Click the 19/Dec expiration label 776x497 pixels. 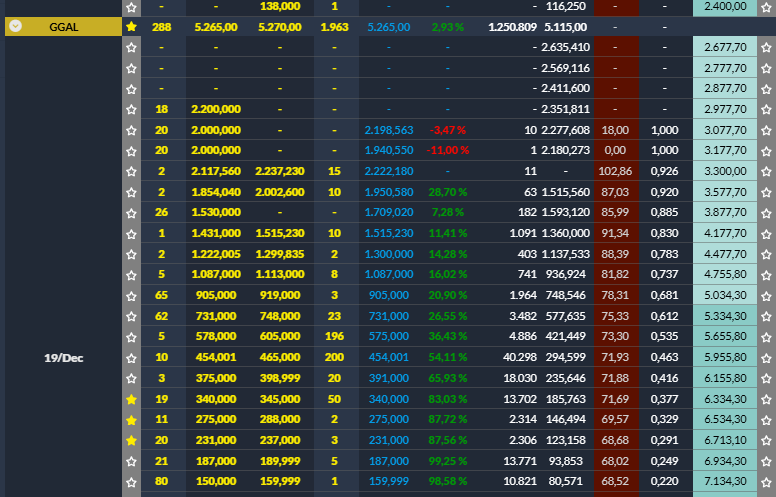pyautogui.click(x=63, y=358)
